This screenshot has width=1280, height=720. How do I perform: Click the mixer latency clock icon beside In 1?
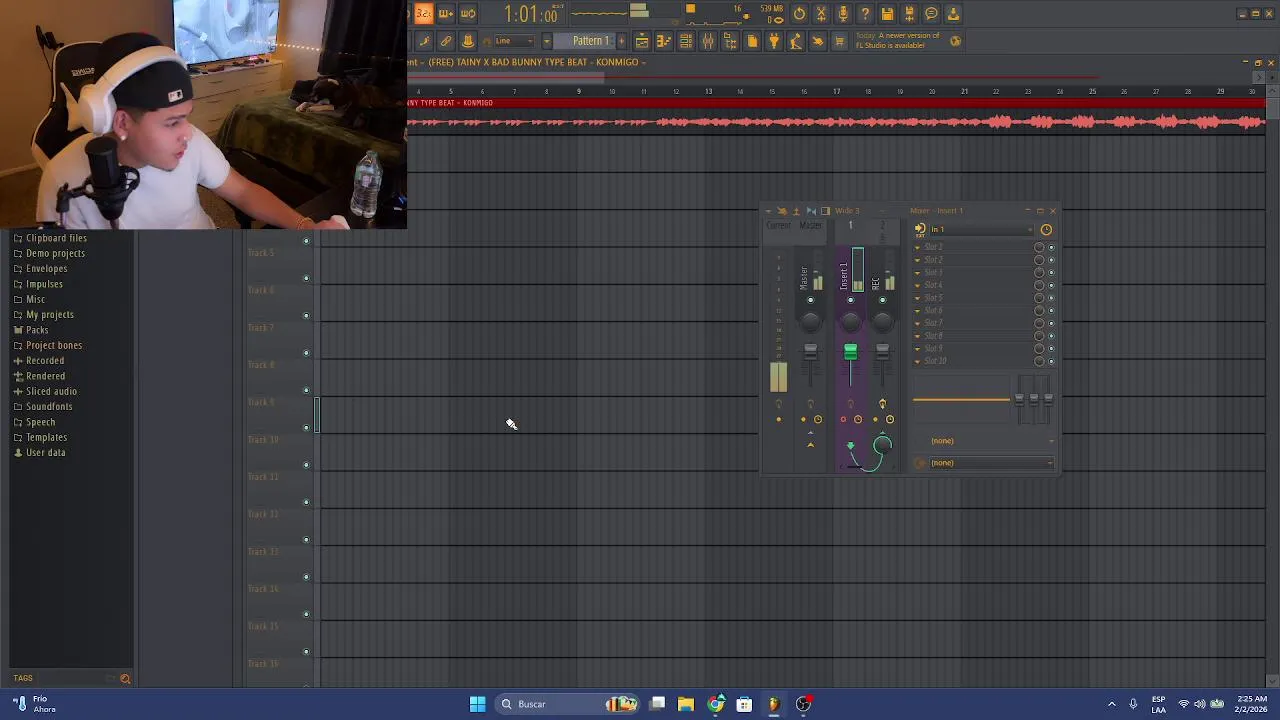click(1046, 229)
